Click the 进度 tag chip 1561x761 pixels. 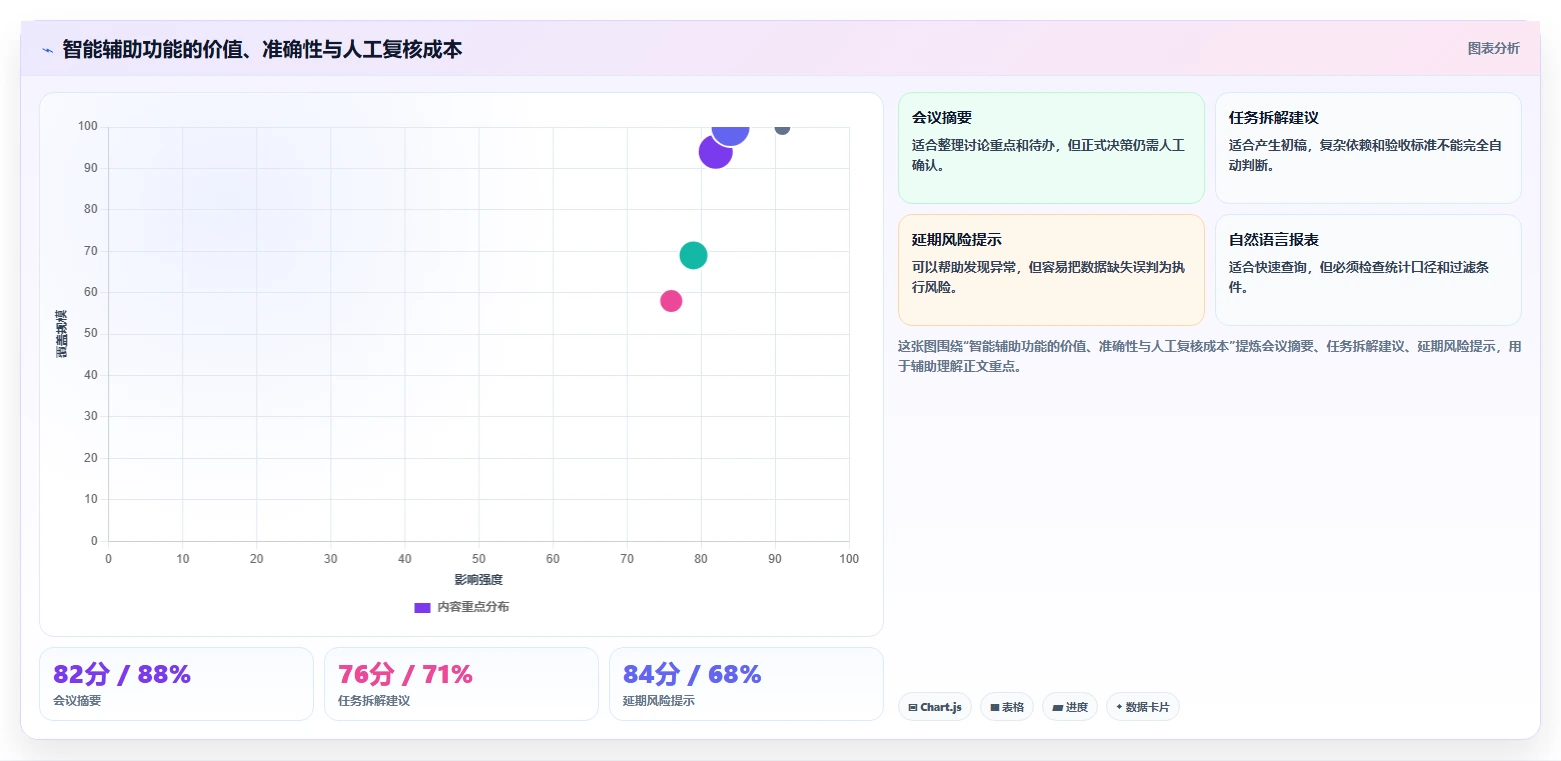click(1070, 707)
